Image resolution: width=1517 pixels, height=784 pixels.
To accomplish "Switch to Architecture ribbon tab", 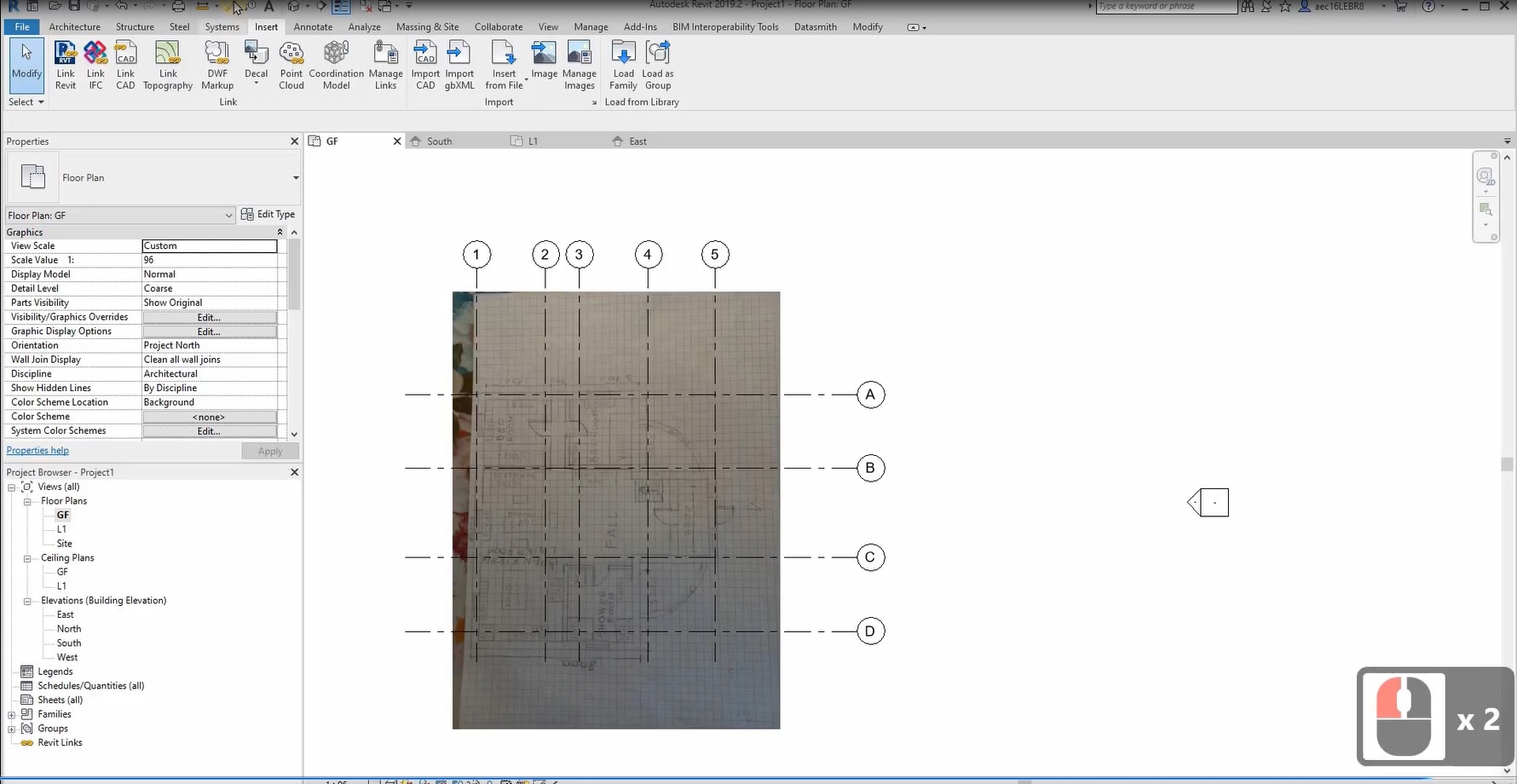I will point(74,26).
